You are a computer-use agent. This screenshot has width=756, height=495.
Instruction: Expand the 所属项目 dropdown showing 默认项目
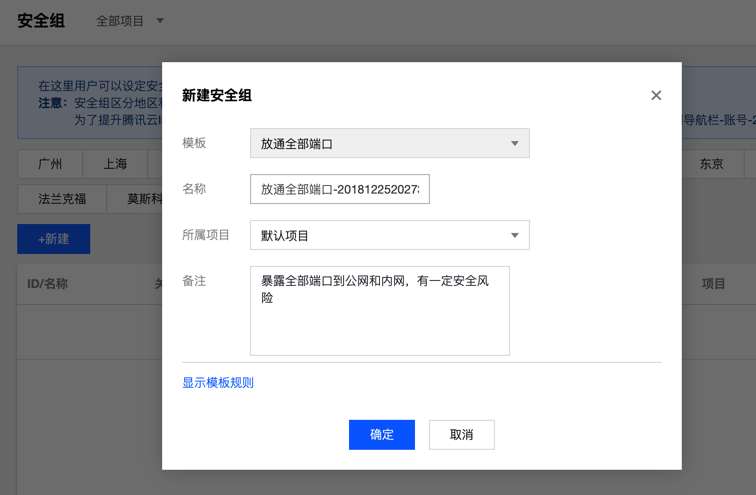coord(390,235)
